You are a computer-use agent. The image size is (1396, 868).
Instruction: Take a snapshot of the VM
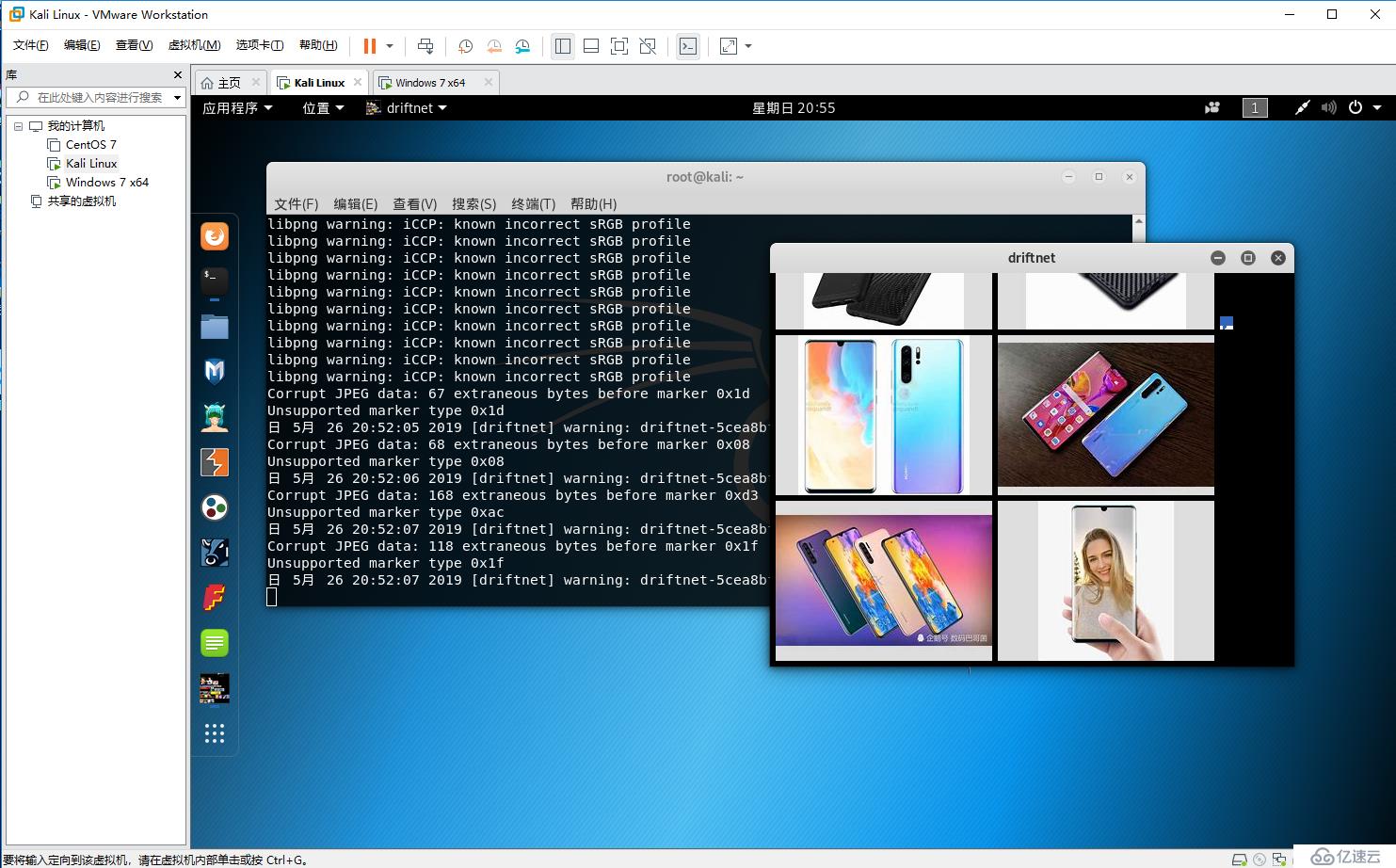tap(465, 46)
